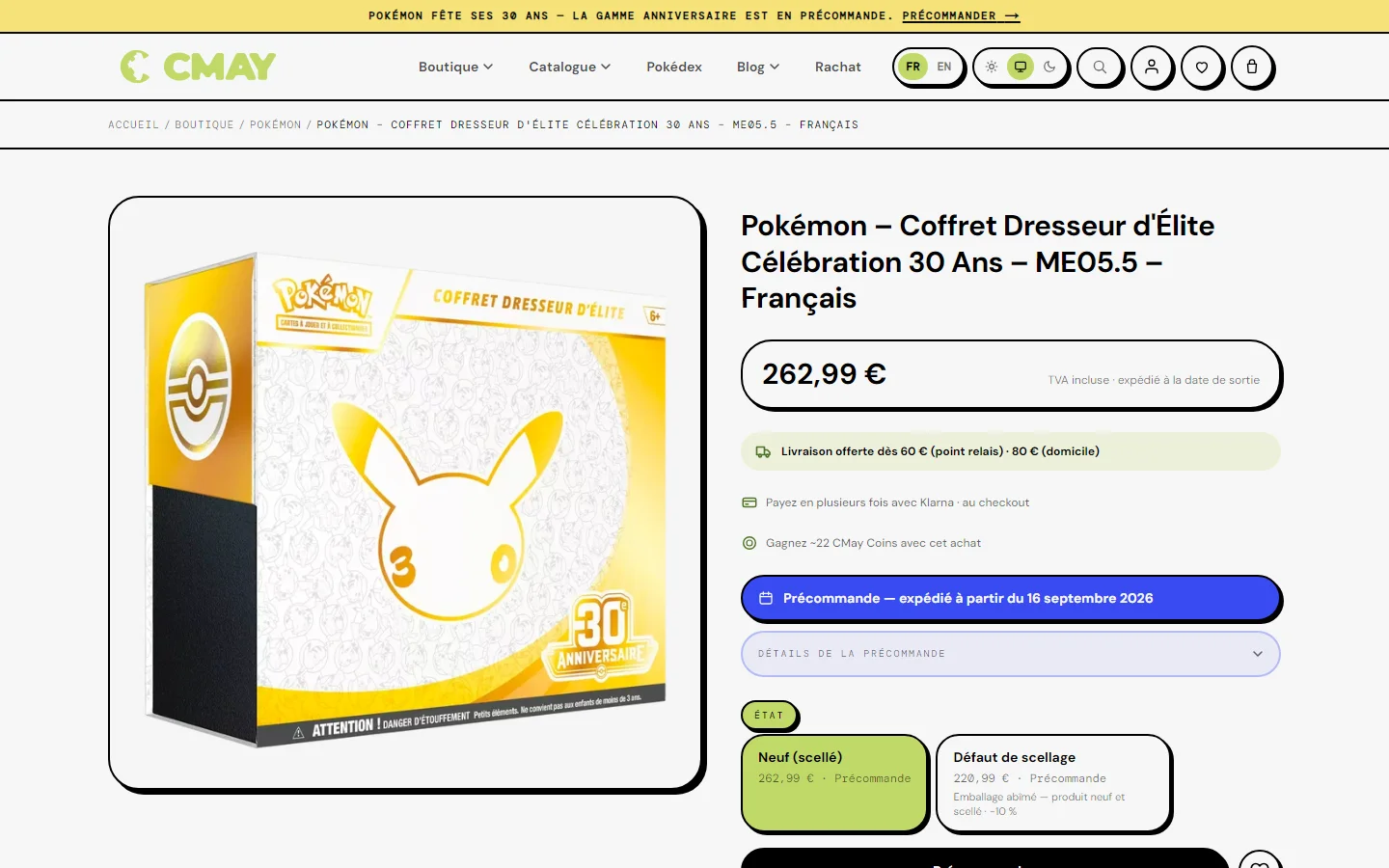This screenshot has height=868, width=1389.
Task: Expand the Boutique menu
Action: pos(455,67)
